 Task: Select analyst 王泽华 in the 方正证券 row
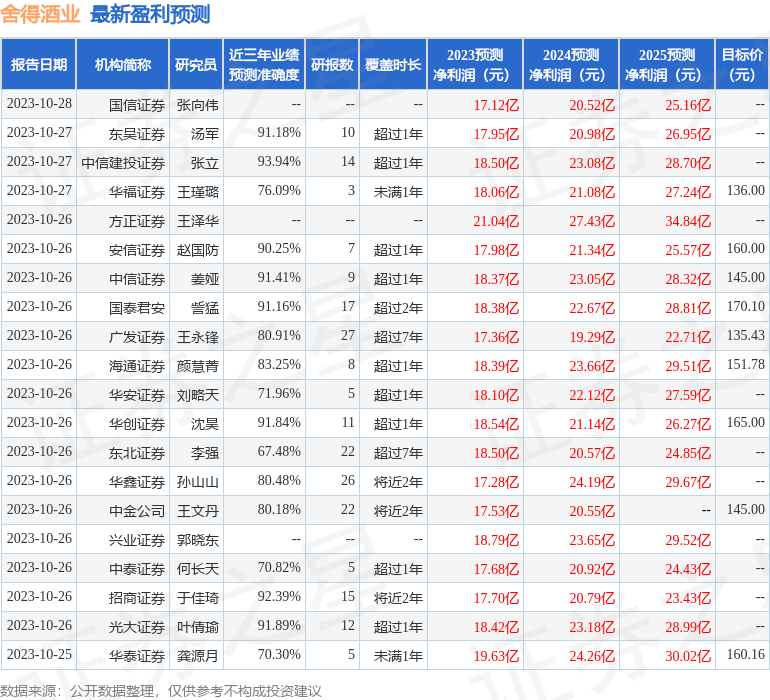coord(198,220)
